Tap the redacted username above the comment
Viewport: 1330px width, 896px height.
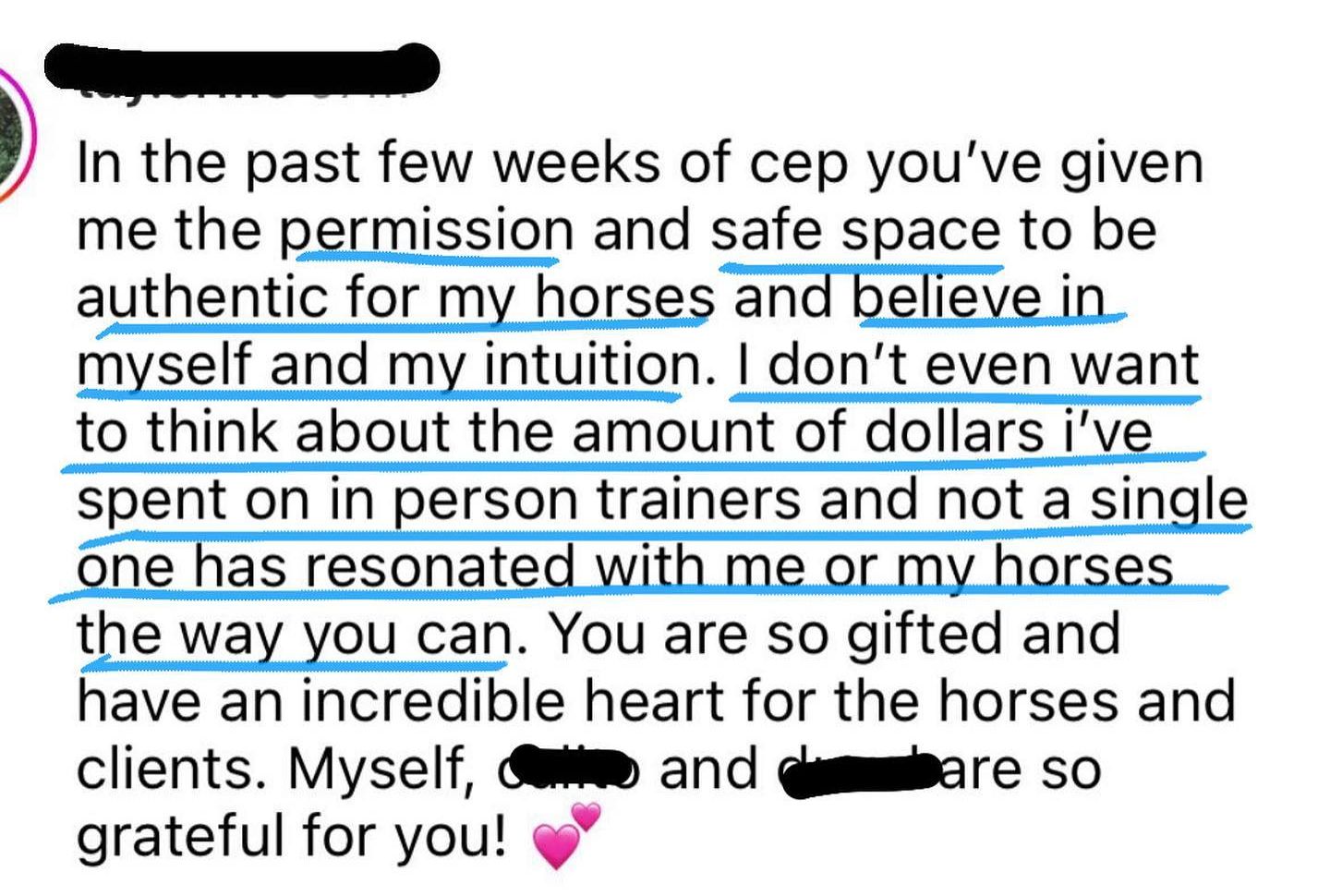242,67
